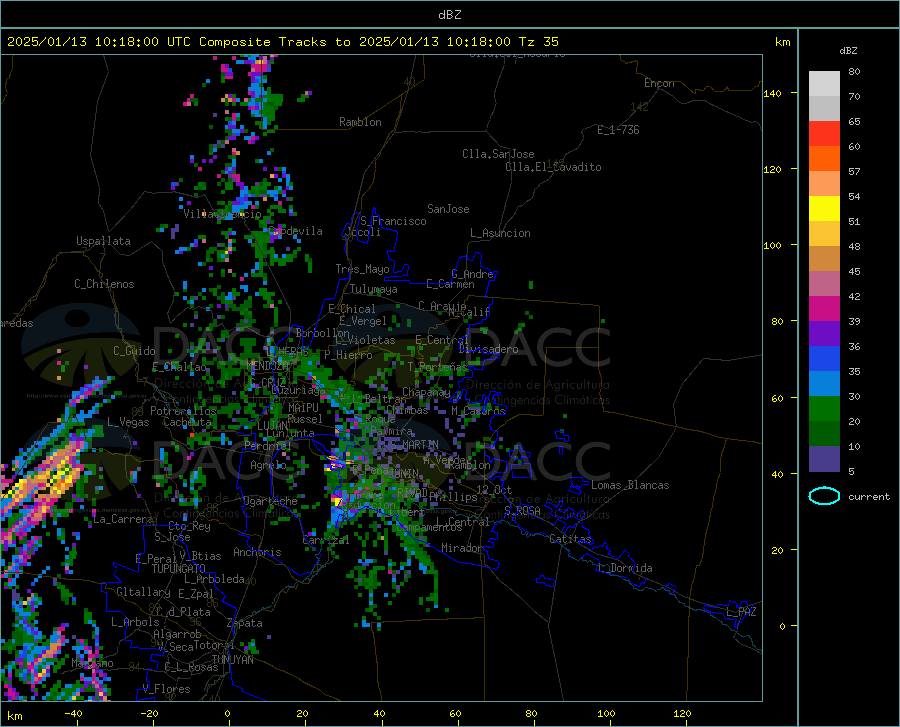Click the 'Lomas_Blancas' place label
Screen dimensions: 900x727
pyautogui.click(x=630, y=485)
